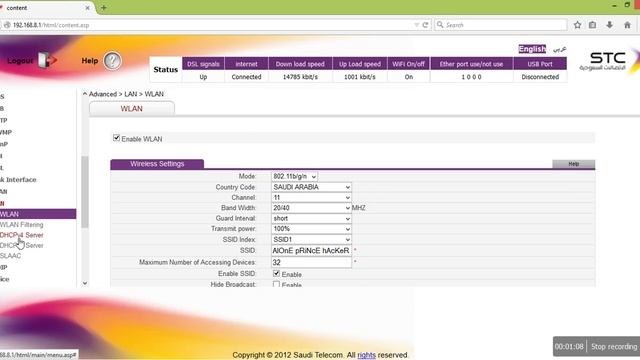Switch language to English
Image resolution: width=640 pixels, height=360 pixels.
[532, 49]
